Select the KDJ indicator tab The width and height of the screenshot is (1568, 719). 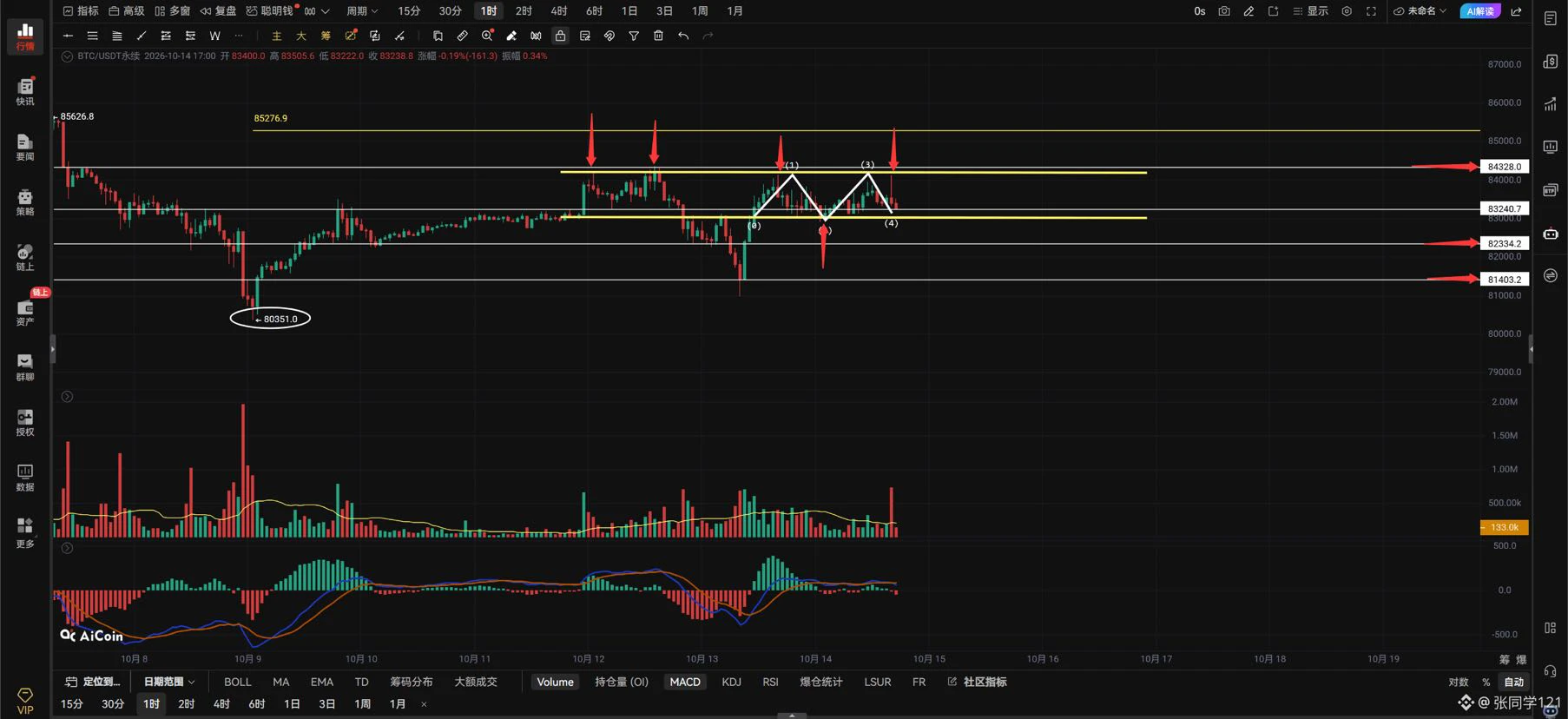pos(731,682)
